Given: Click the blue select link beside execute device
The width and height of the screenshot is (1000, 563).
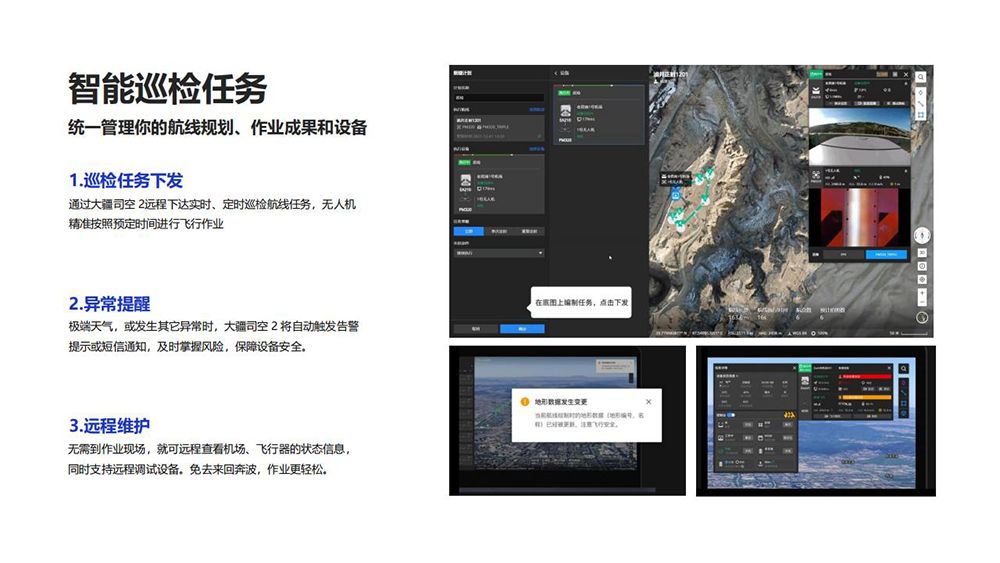Looking at the screenshot, I should 536,148.
